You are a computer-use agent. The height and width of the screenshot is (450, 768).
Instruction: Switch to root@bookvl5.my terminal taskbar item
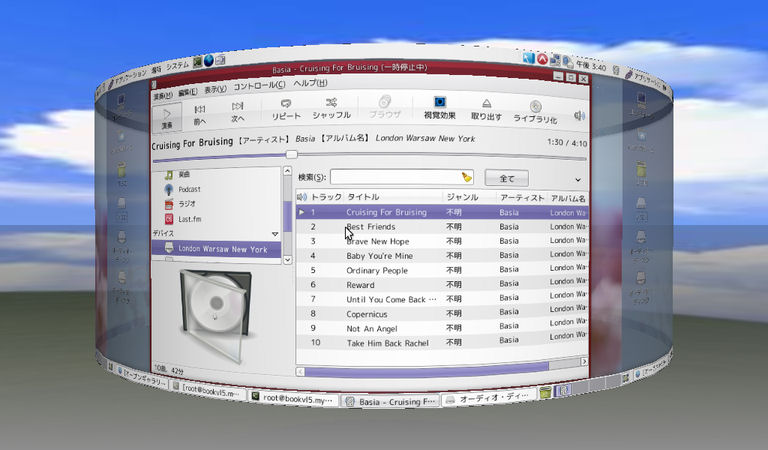(x=293, y=398)
